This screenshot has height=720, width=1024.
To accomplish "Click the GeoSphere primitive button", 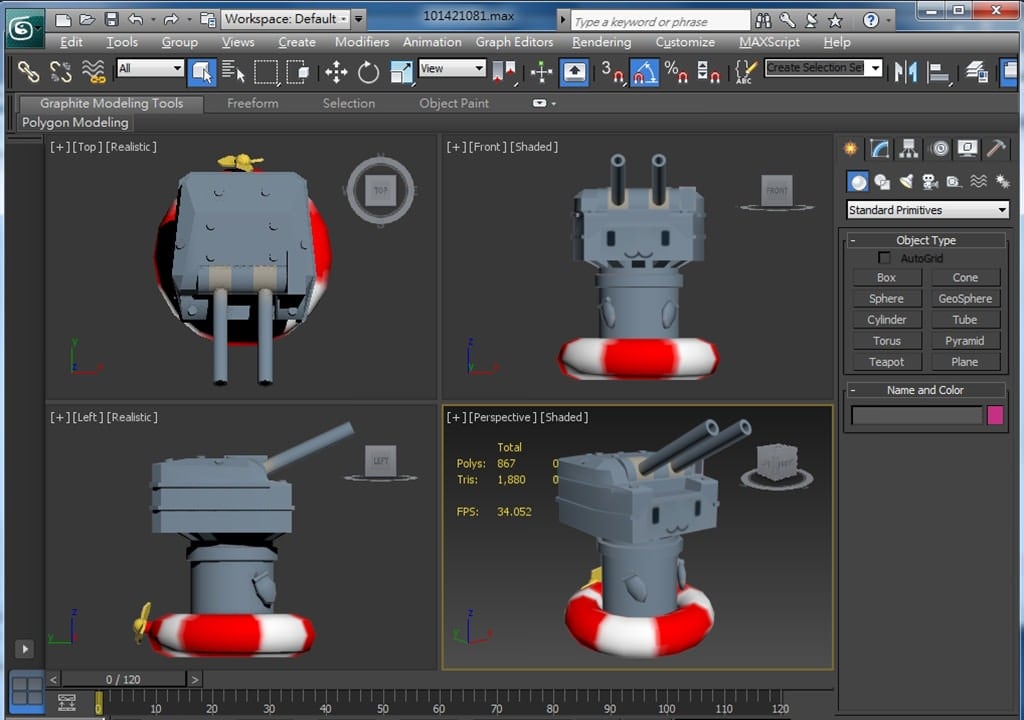I will click(x=965, y=298).
